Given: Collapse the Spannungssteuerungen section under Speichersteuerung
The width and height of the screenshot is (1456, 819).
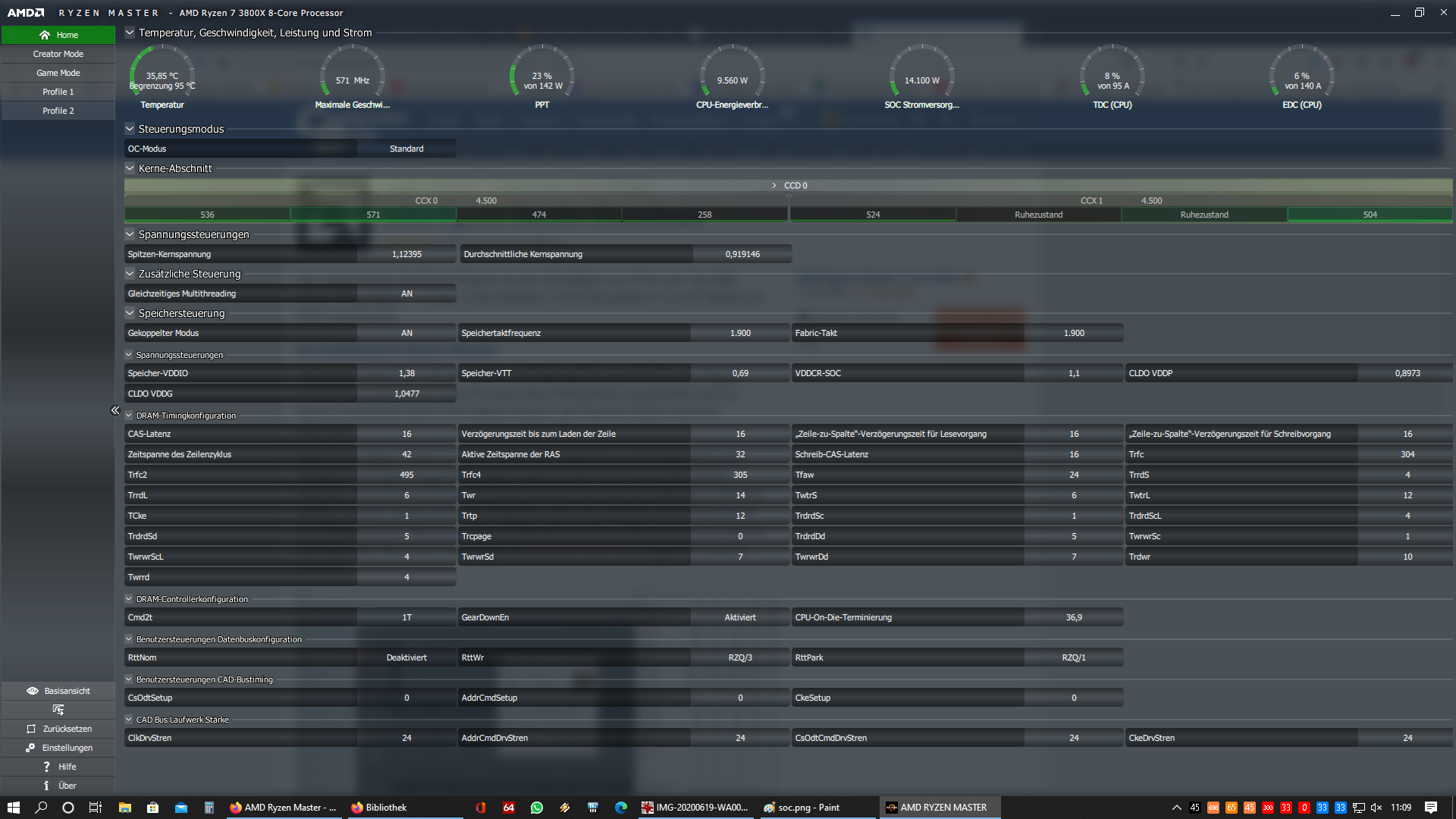Looking at the screenshot, I should (x=129, y=355).
